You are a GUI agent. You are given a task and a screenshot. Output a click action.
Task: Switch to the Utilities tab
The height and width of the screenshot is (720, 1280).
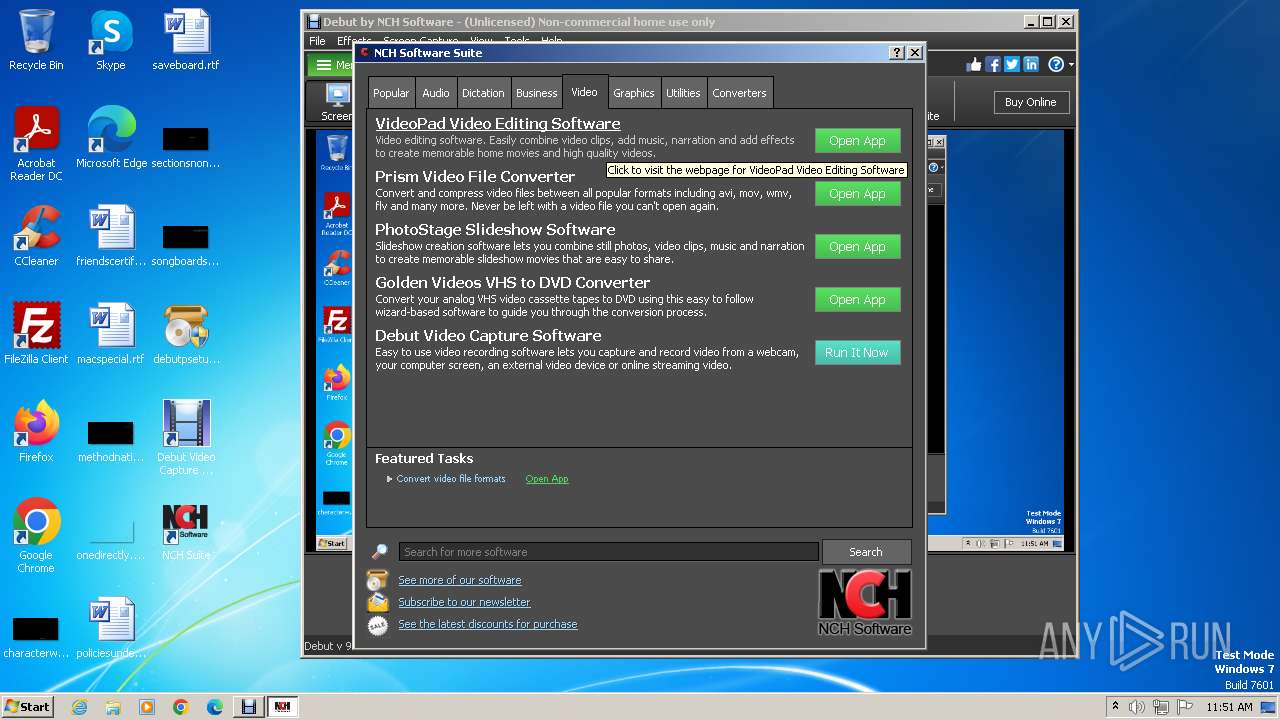[683, 93]
